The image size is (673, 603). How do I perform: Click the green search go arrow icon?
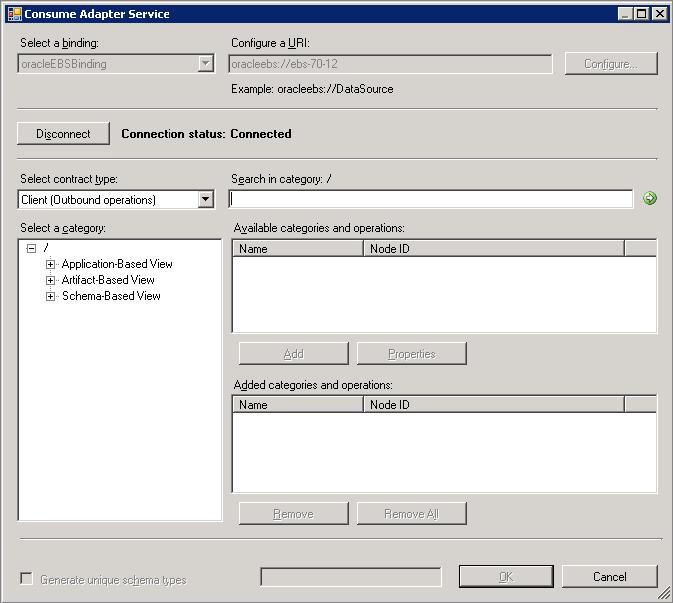(650, 198)
